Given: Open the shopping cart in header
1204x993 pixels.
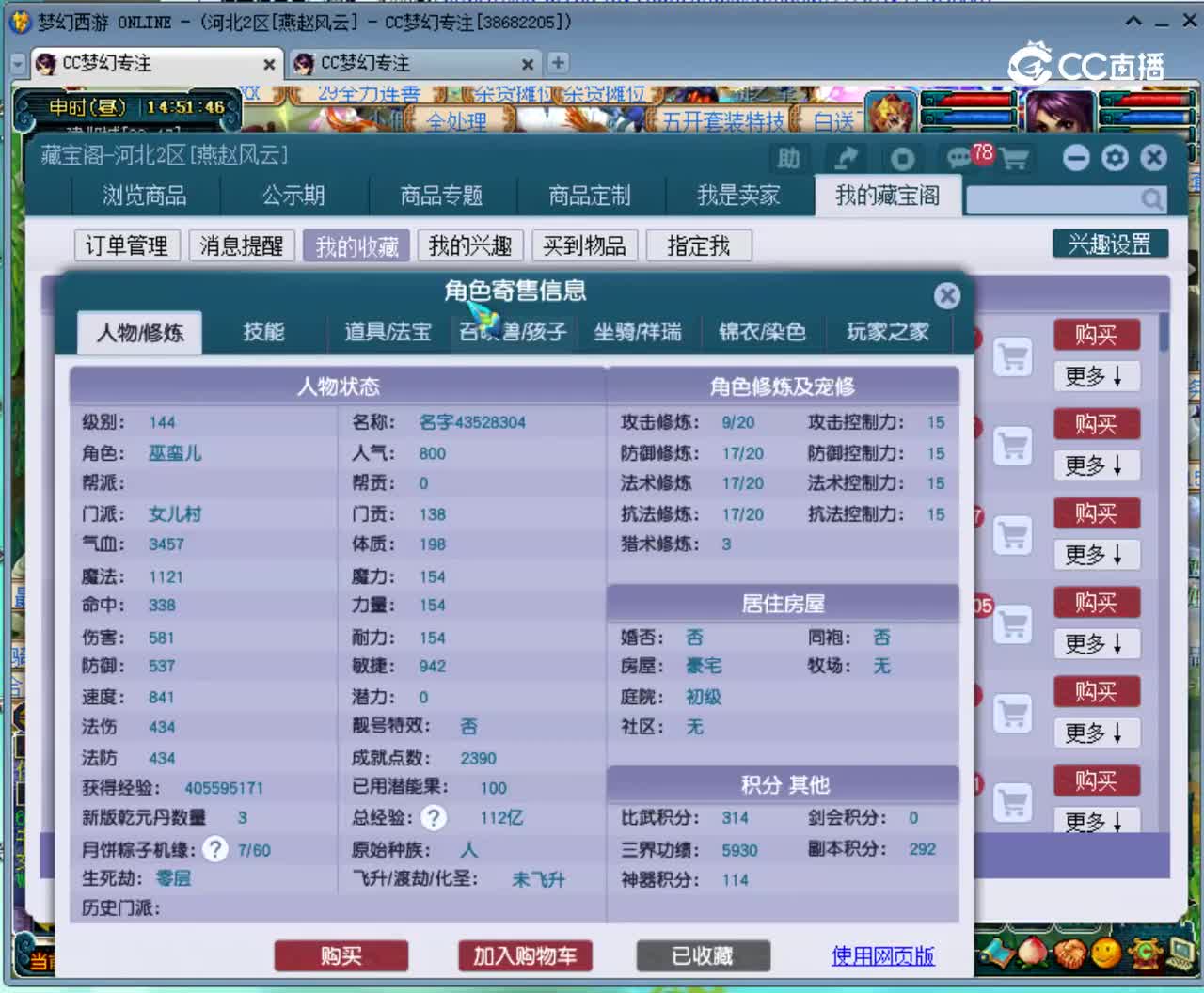Looking at the screenshot, I should (x=1014, y=158).
